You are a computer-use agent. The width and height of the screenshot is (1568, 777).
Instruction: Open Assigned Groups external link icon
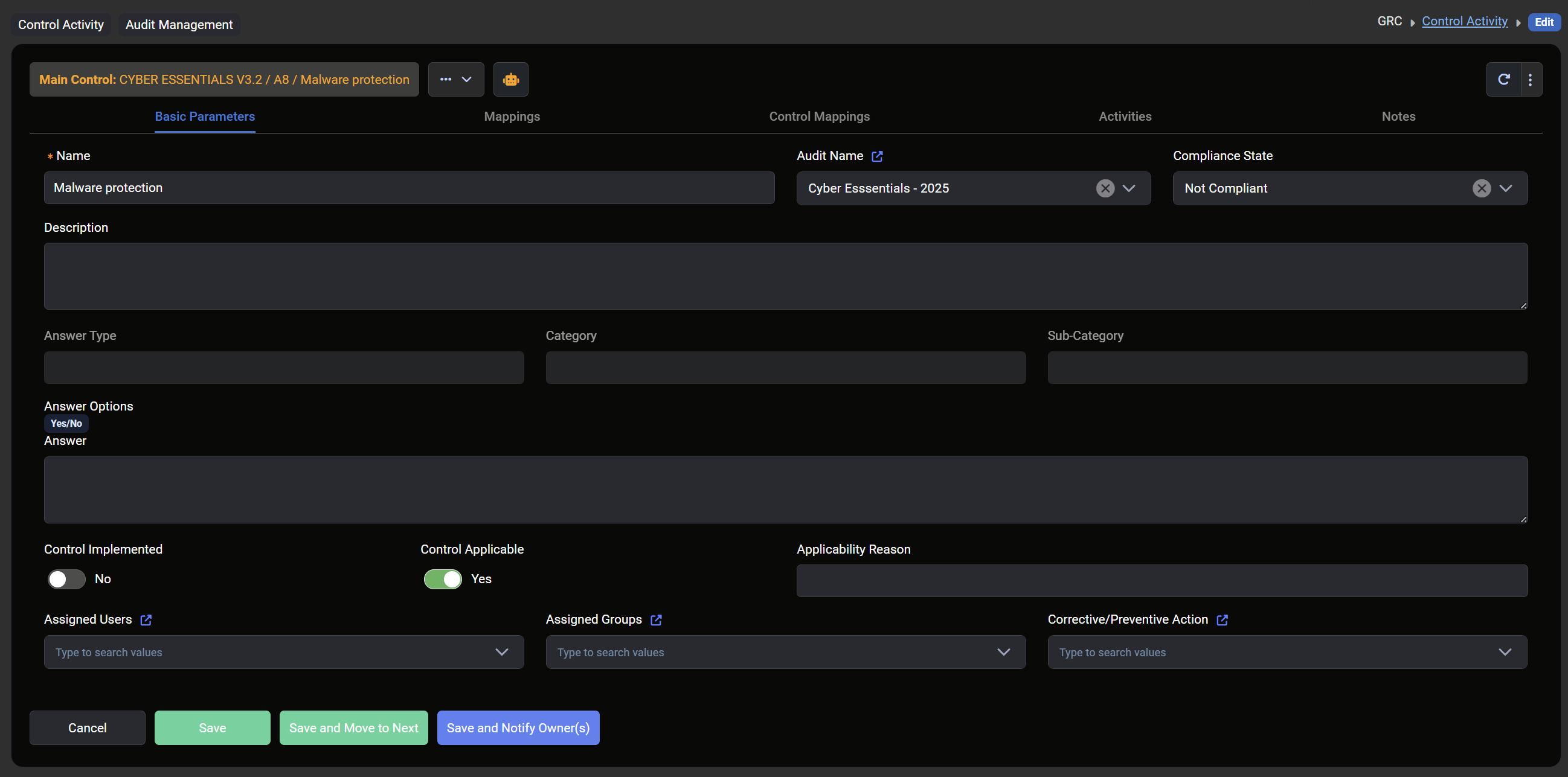click(655, 619)
